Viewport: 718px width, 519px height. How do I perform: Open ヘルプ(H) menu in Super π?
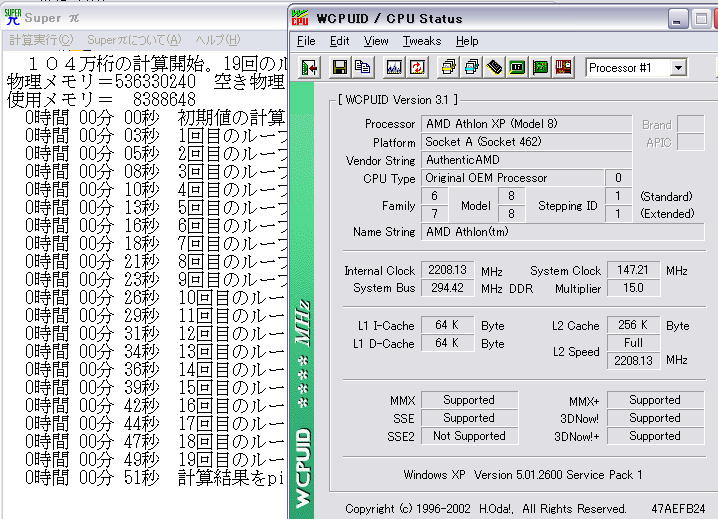[218, 40]
